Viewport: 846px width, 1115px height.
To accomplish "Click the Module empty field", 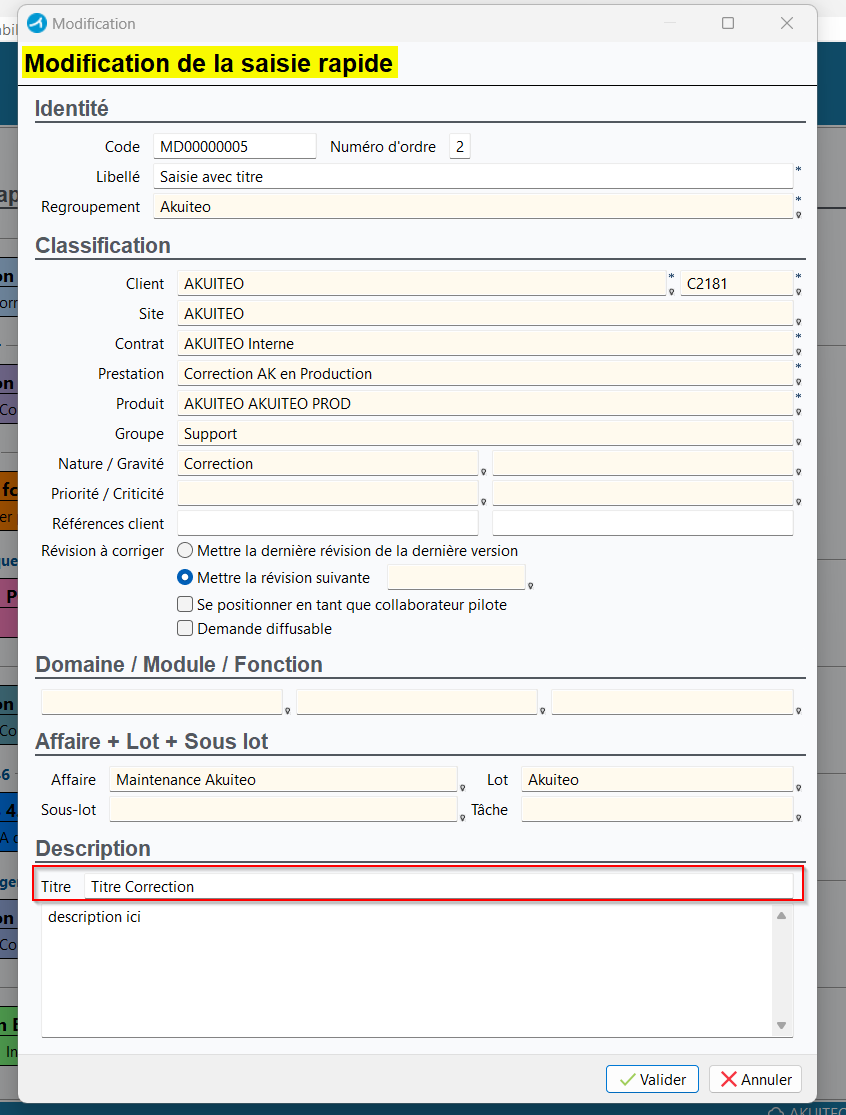I will [417, 702].
